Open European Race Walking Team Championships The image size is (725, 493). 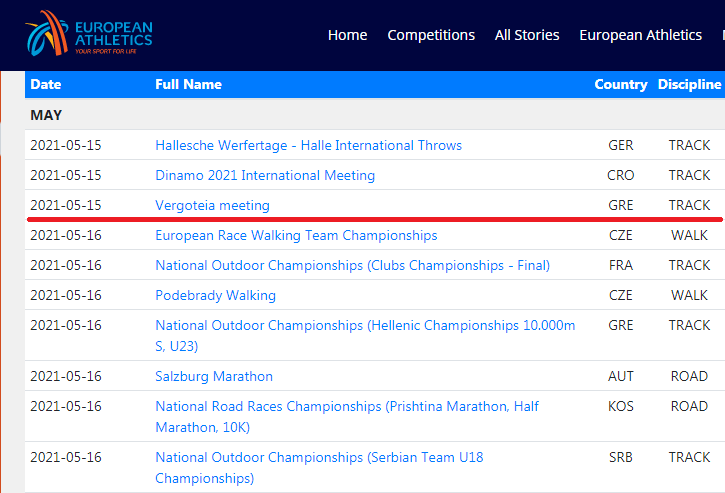pyautogui.click(x=296, y=236)
